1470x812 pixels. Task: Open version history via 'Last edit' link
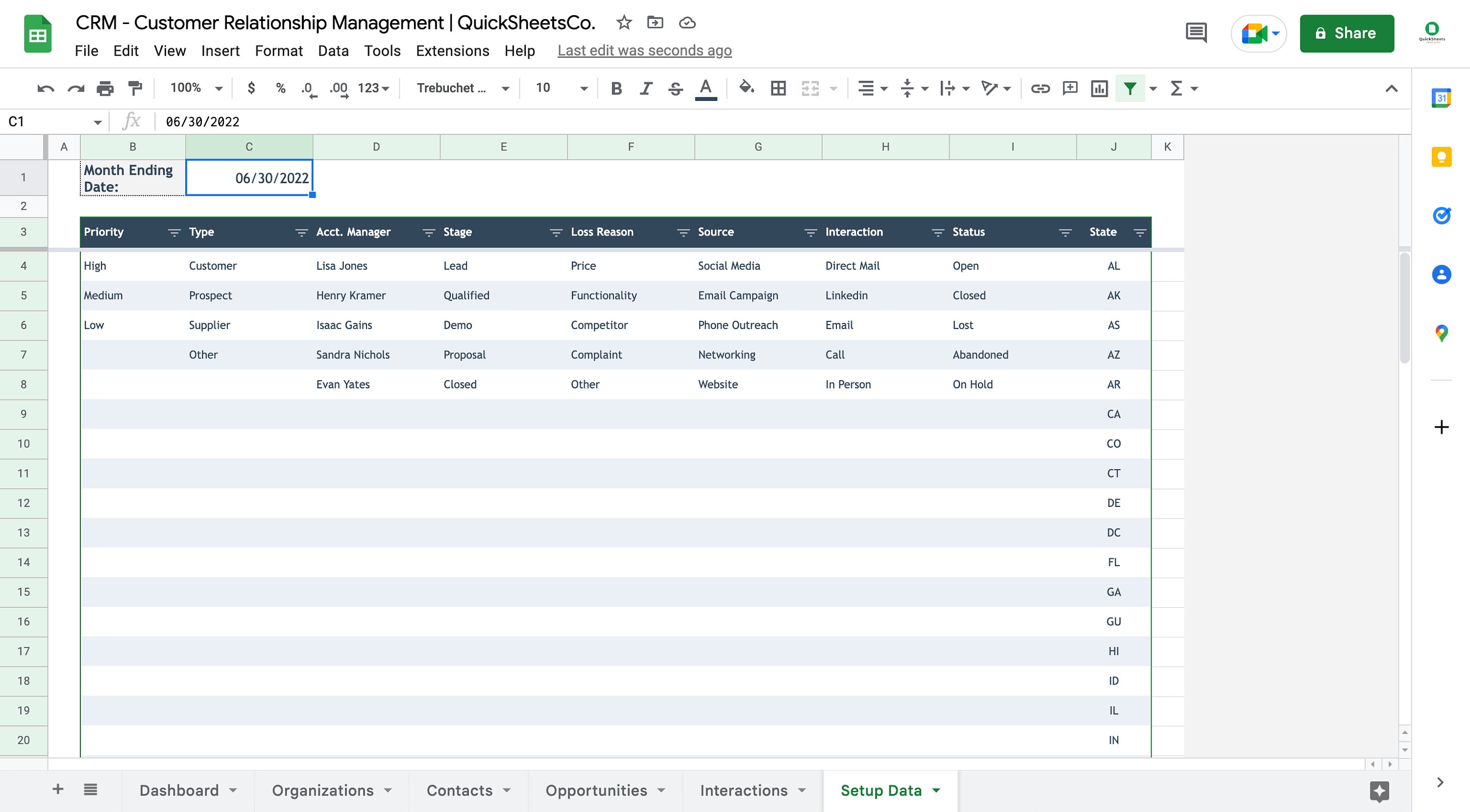tap(645, 50)
